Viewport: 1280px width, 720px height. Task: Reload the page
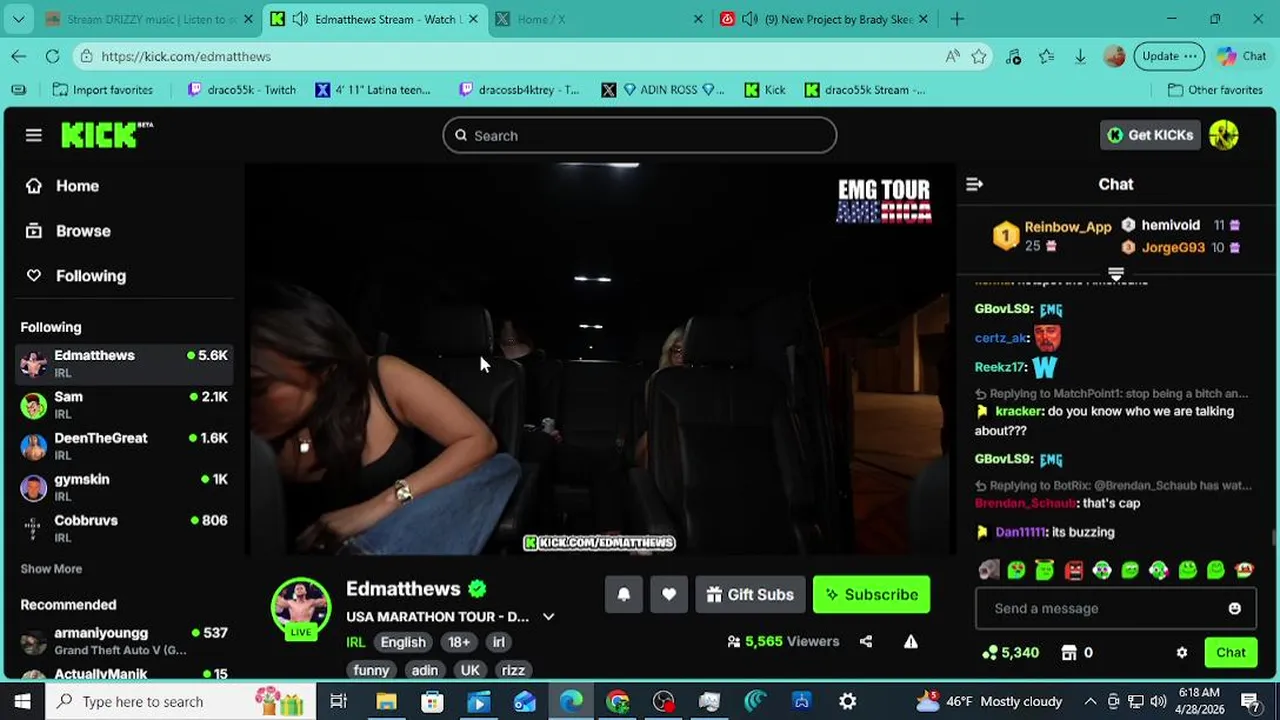pyautogui.click(x=52, y=56)
